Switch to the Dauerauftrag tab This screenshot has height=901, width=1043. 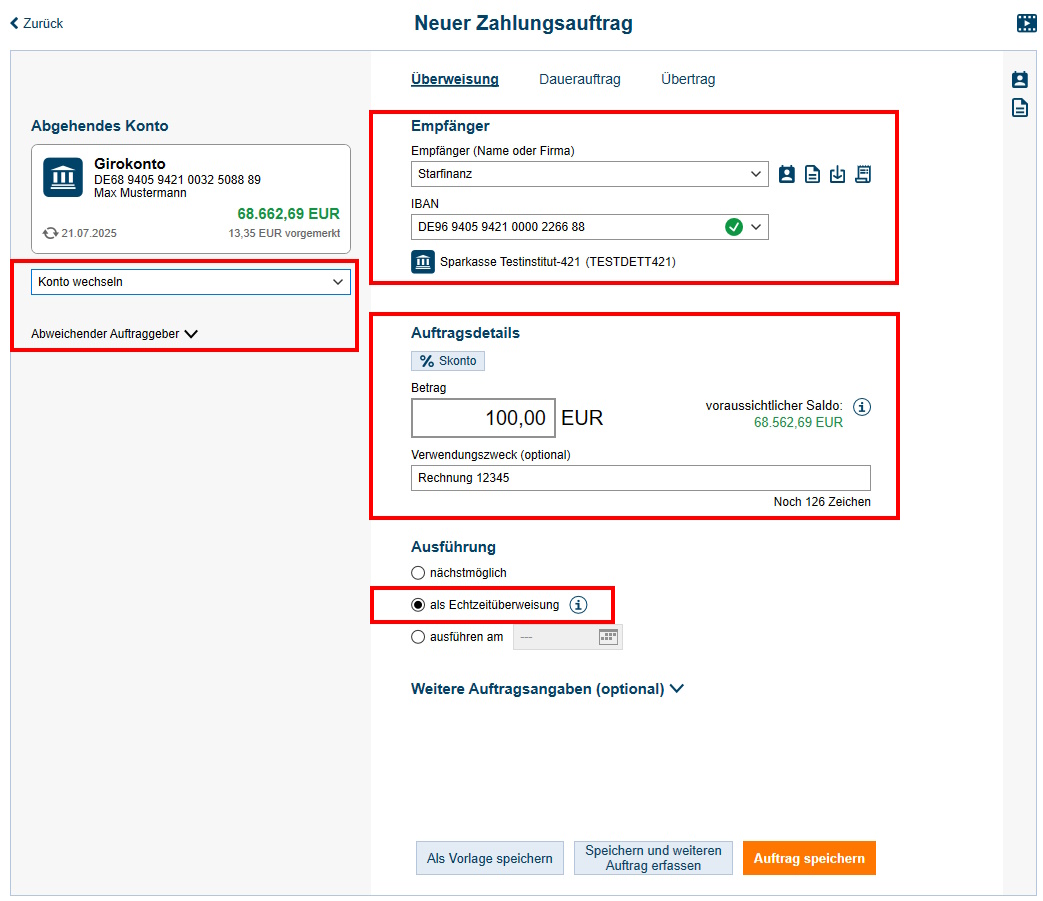point(580,79)
